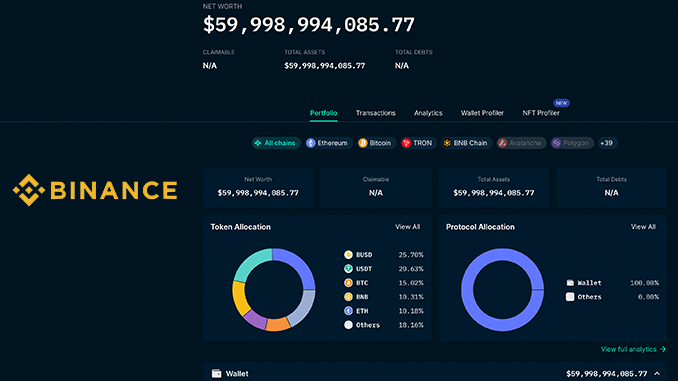Screen dimensions: 678x381
Task: Click the Protocol Allocation heading
Action: [x=480, y=227]
